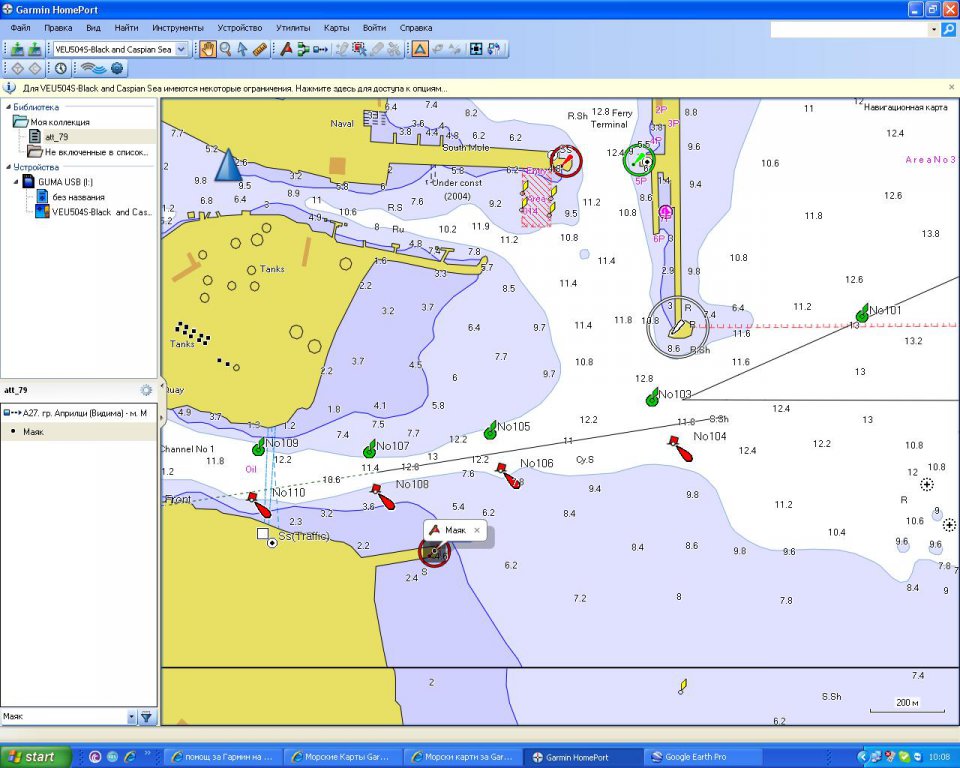Screen dimensions: 960x768
Task: Collapse the GUMA USB device node
Action: (16, 182)
